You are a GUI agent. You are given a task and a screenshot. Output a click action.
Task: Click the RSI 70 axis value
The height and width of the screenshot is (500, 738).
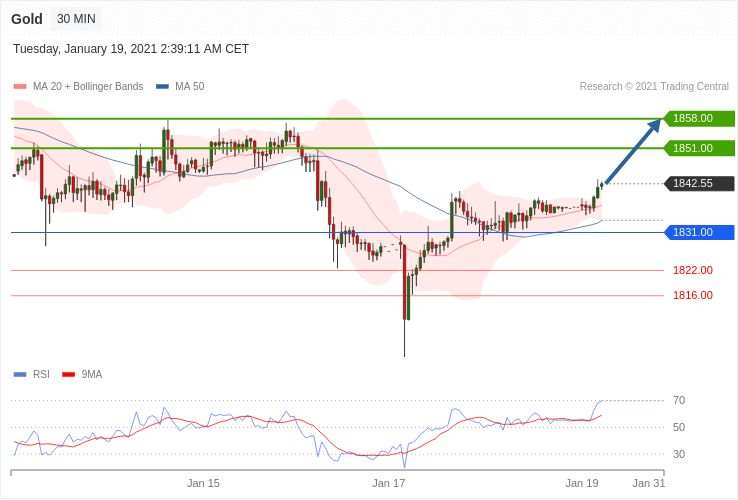(679, 401)
